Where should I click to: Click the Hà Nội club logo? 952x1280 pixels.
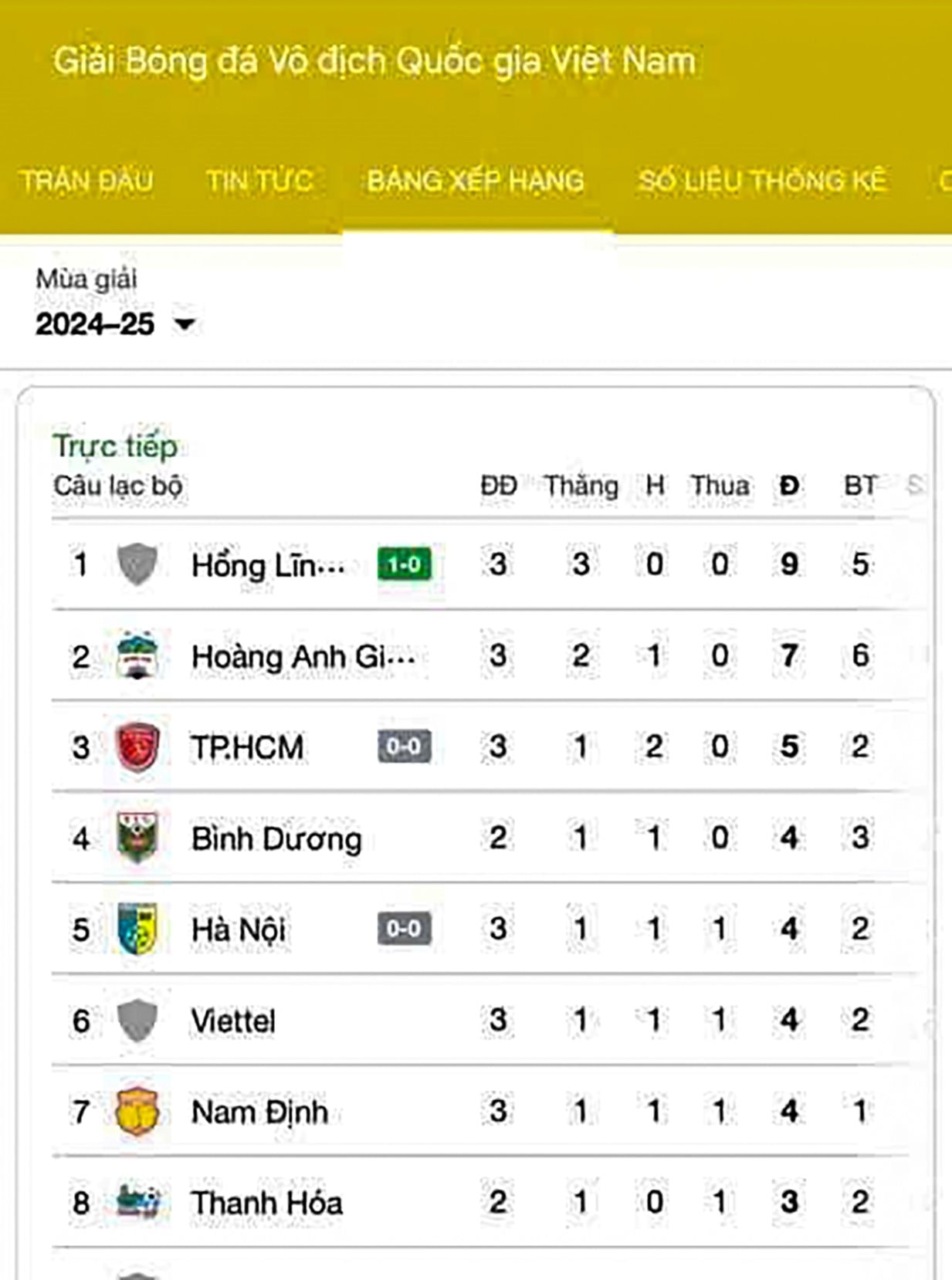(x=137, y=929)
